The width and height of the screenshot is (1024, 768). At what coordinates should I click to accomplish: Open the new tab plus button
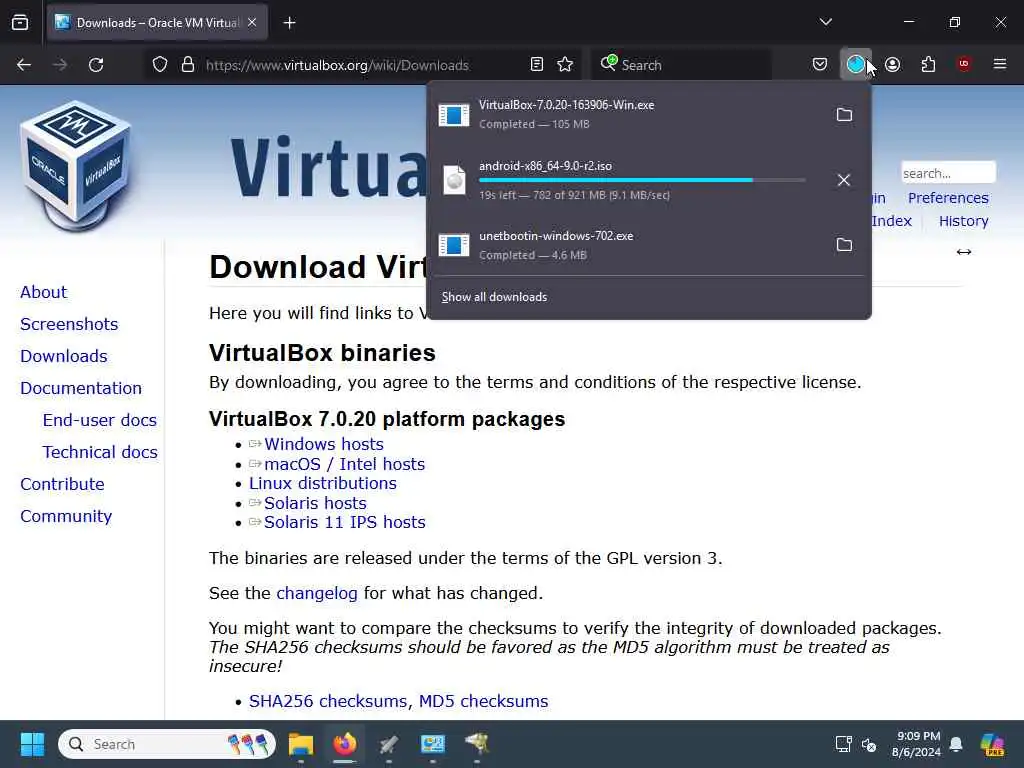[289, 23]
